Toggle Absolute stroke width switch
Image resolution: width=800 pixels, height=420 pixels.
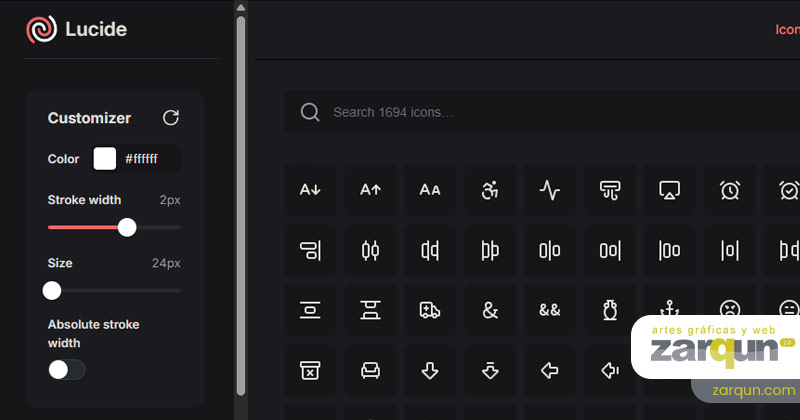[67, 370]
